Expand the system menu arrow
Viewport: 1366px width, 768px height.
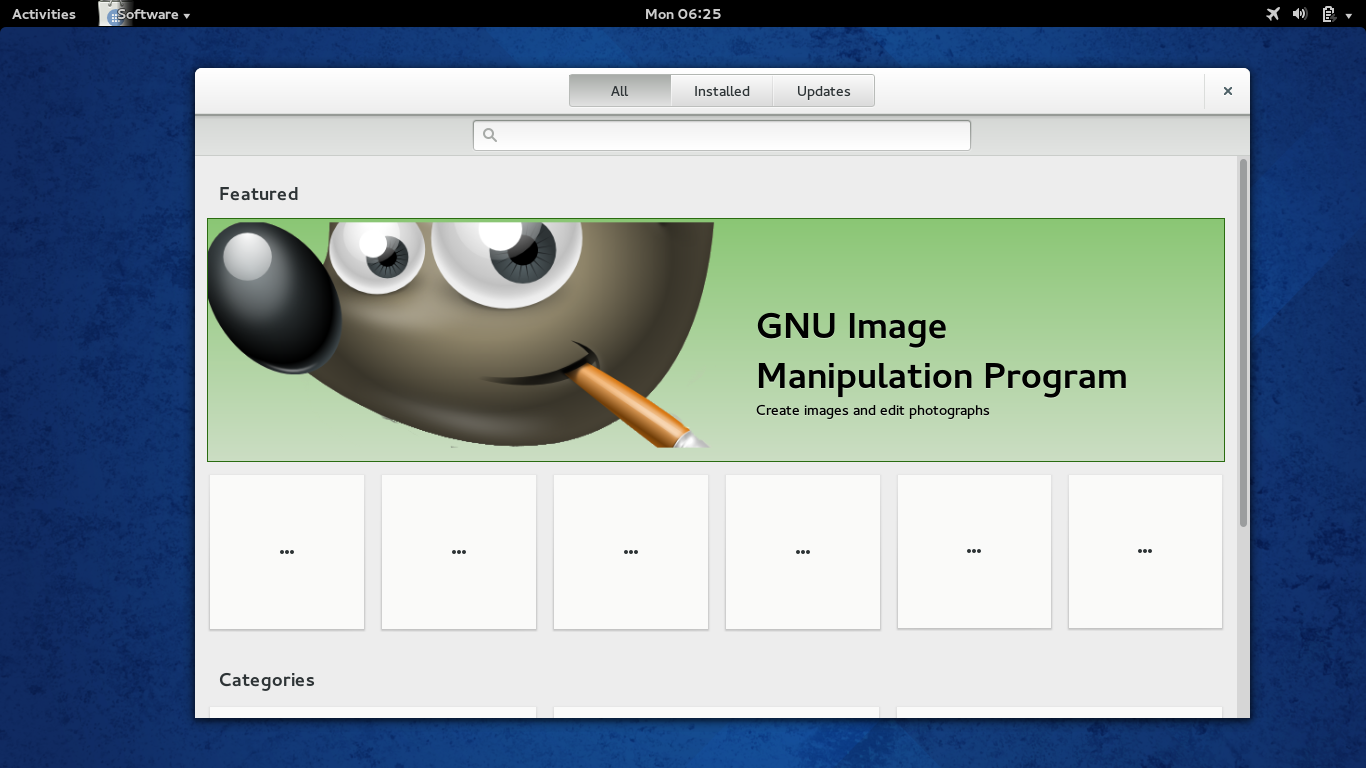1349,15
